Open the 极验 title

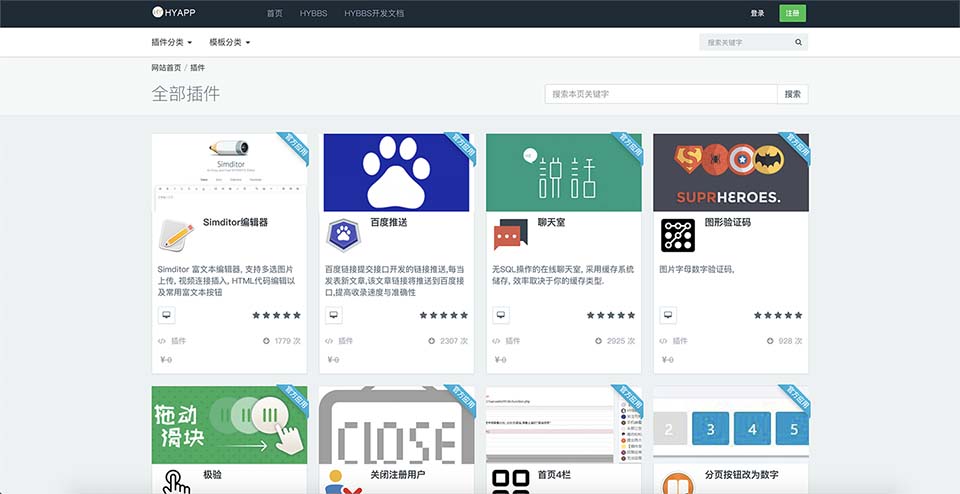coord(212,475)
